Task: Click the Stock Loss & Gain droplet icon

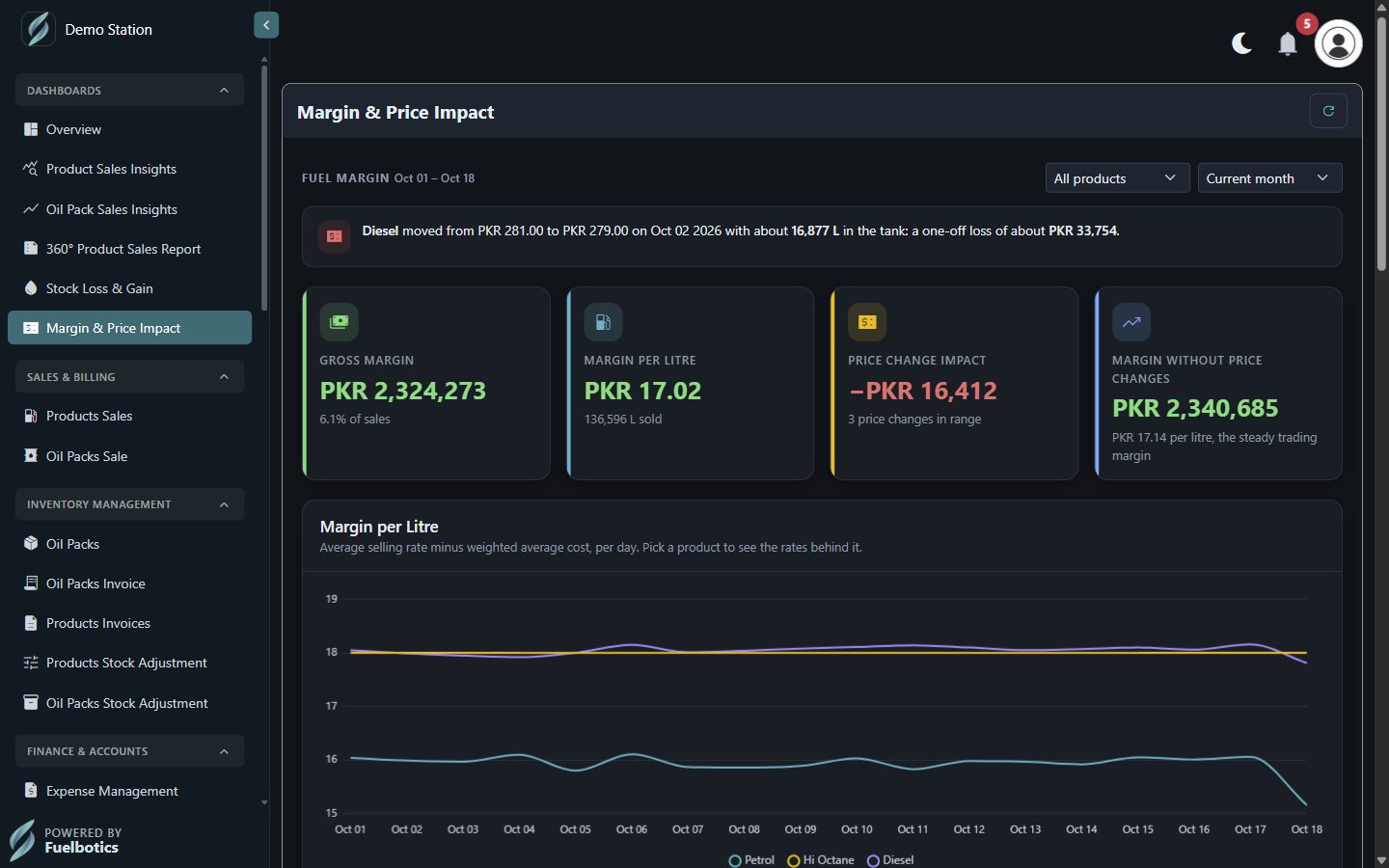Action: (x=31, y=288)
